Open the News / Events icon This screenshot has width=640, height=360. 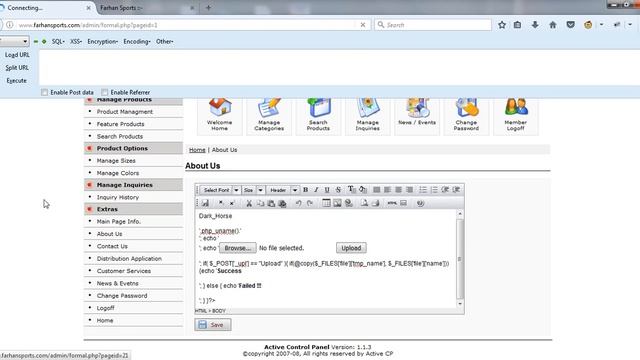[417, 115]
